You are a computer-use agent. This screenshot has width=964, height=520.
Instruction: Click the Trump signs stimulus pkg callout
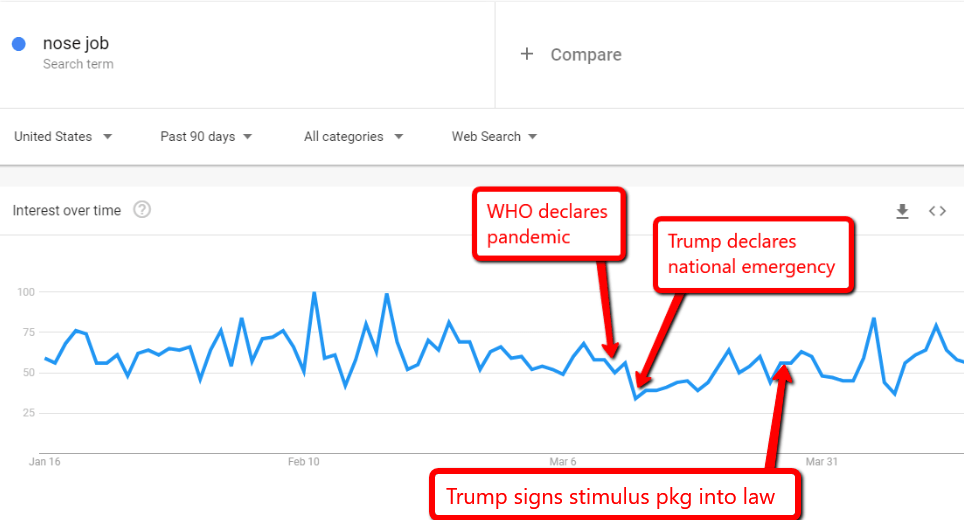[x=611, y=496]
